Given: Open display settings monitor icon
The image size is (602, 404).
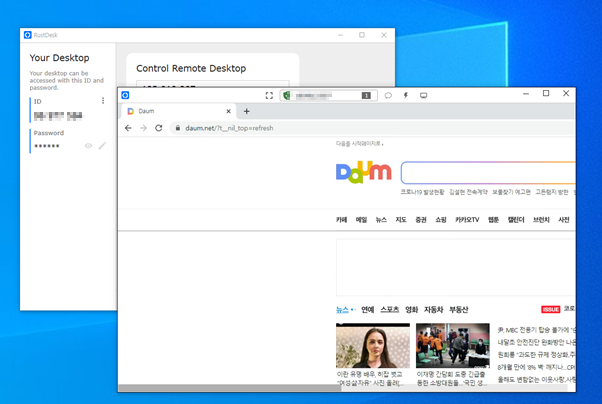Looking at the screenshot, I should coord(423,95).
